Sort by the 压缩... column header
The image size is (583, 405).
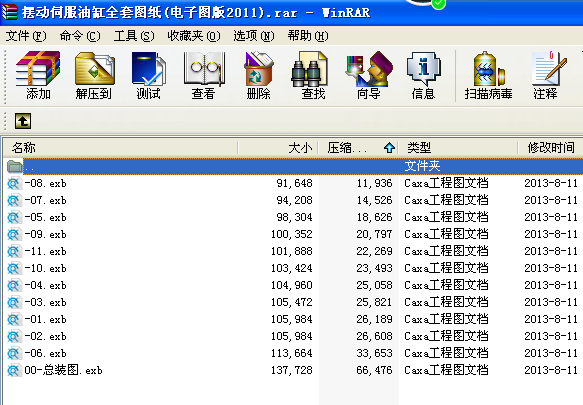(359, 148)
